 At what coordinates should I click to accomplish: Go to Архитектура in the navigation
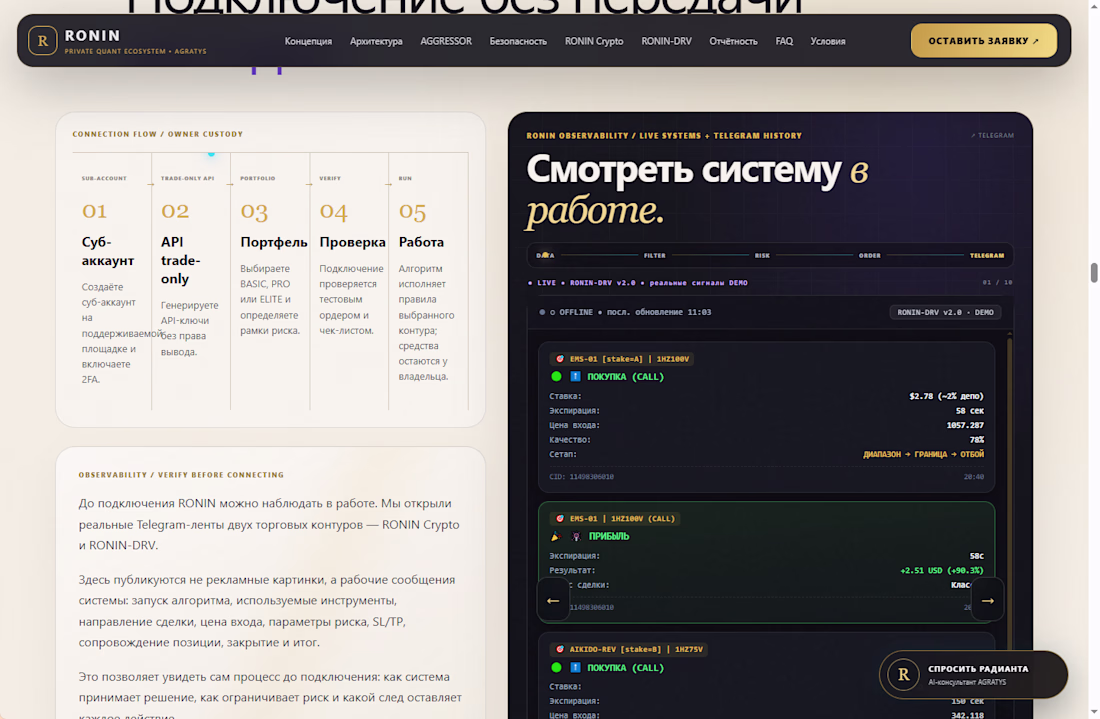pyautogui.click(x=376, y=41)
